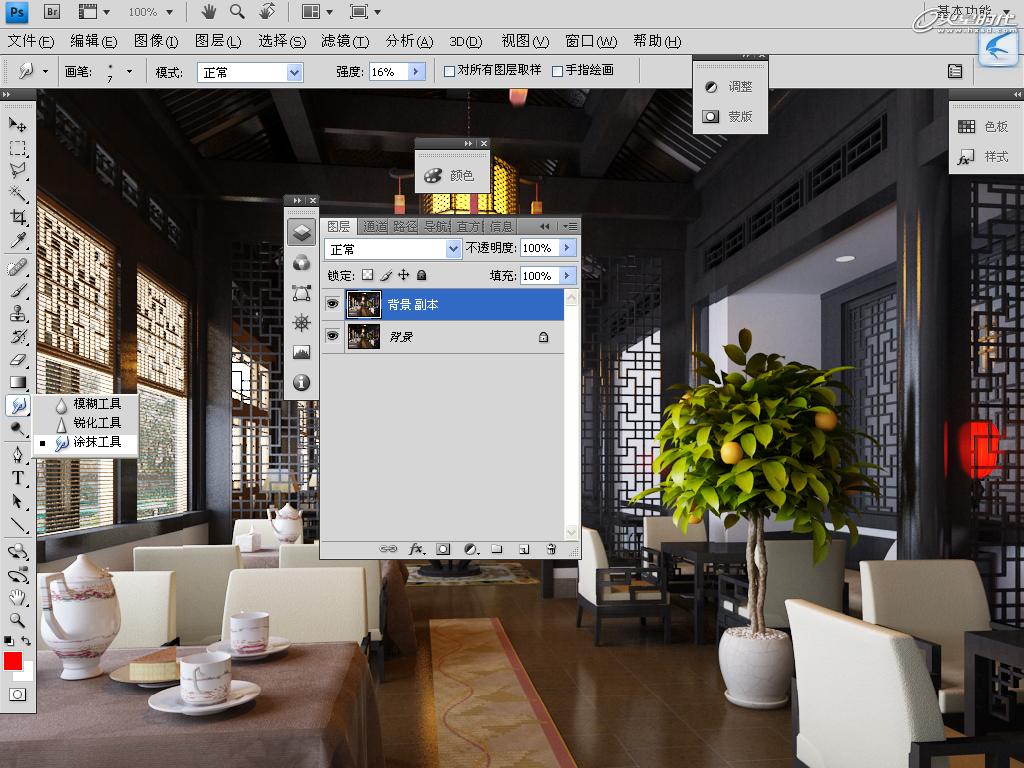Toggle lock all
Image resolution: width=1024 pixels, height=768 pixels.
click(x=421, y=275)
